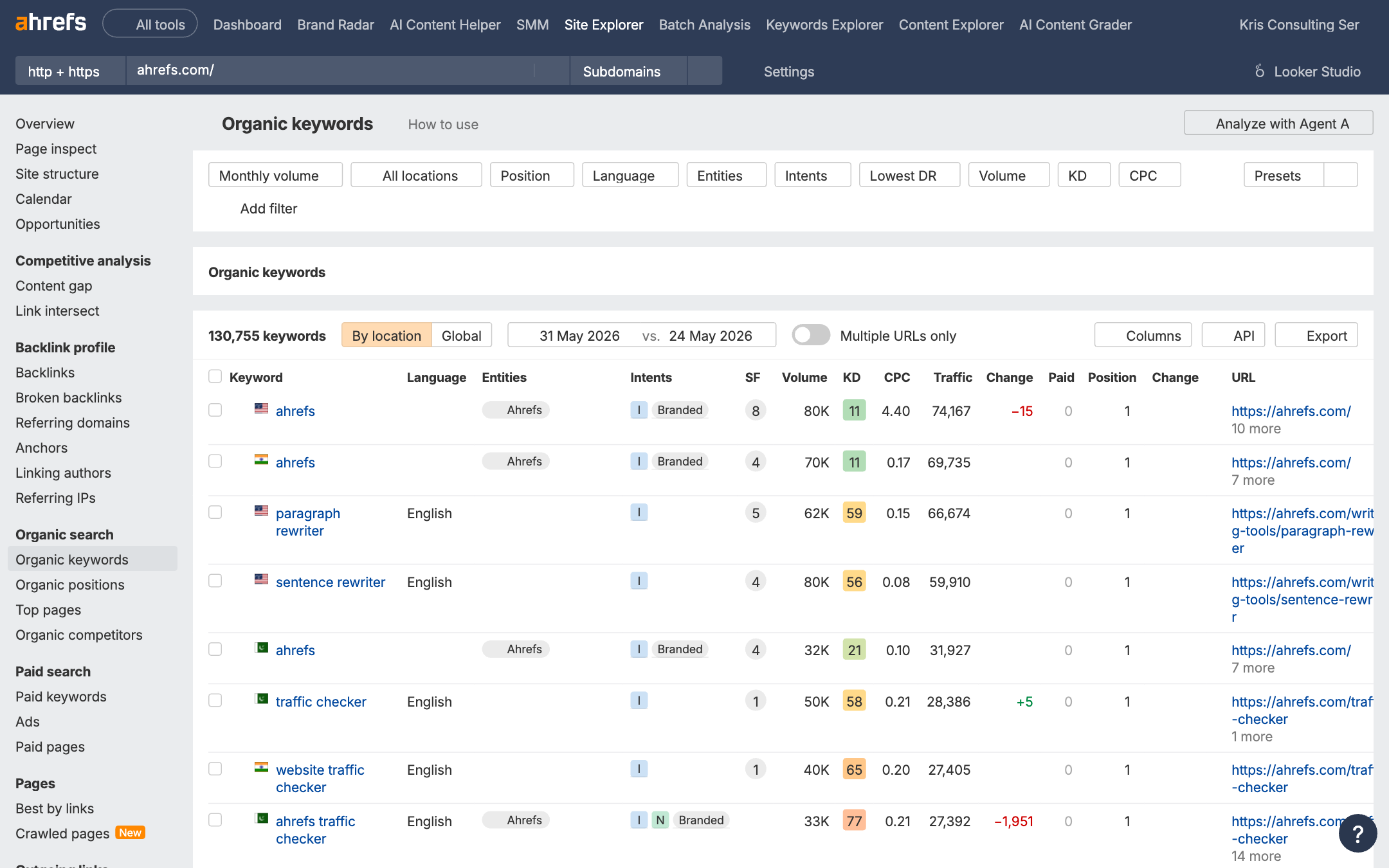The height and width of the screenshot is (868, 1389).
Task: Check the select-all checkbox beside Keyword header
Action: (215, 376)
